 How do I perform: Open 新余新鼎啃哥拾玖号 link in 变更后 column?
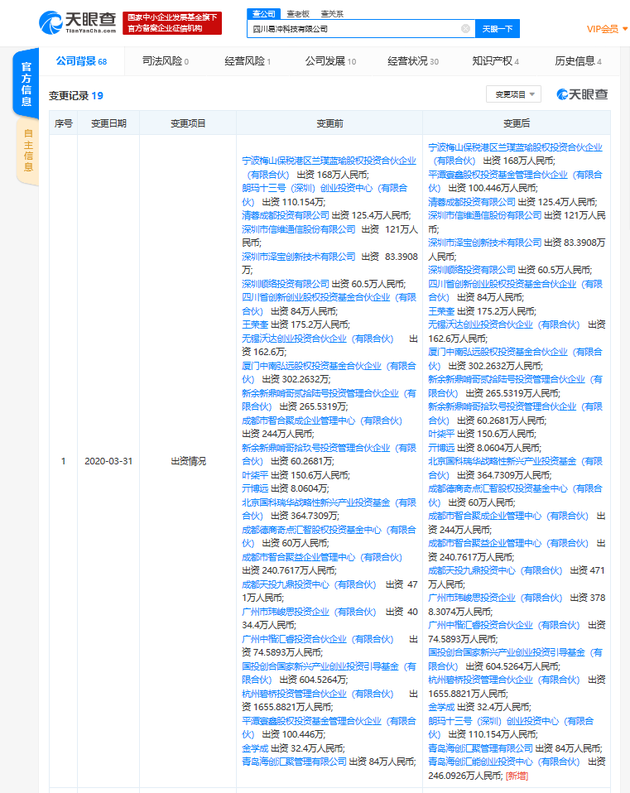(x=515, y=413)
